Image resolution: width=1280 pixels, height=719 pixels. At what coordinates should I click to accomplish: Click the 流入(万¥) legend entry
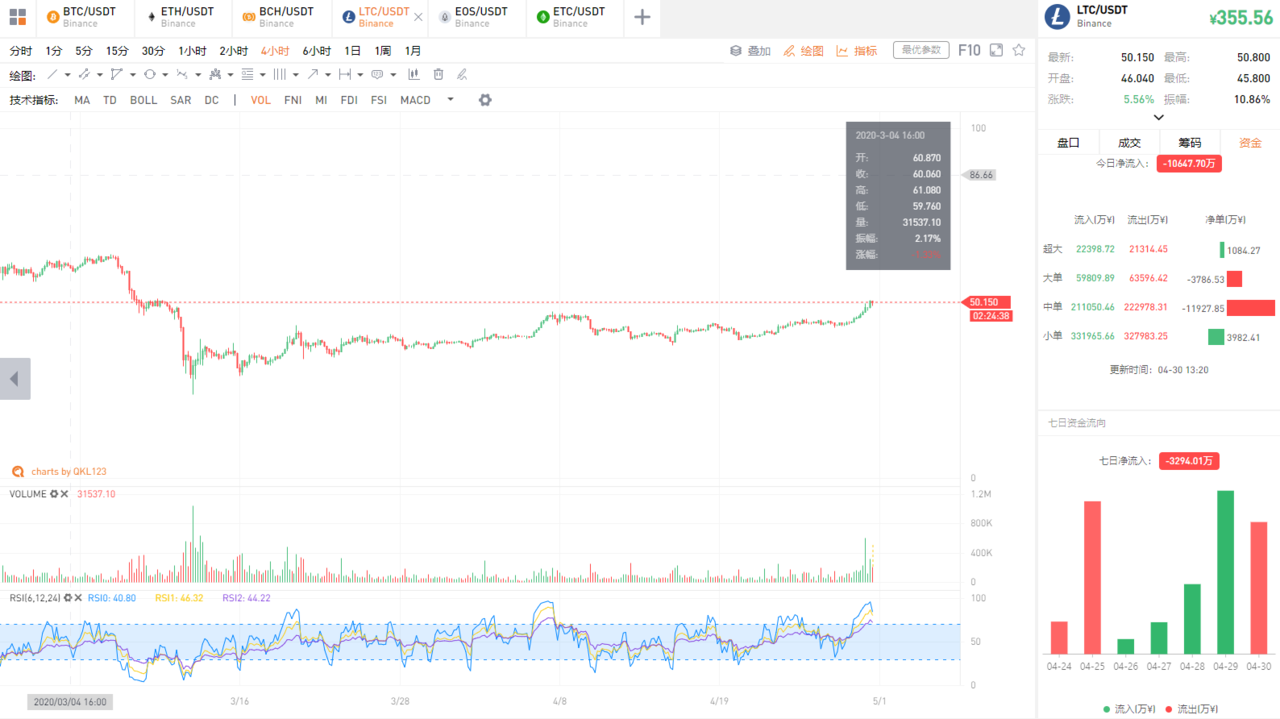click(1129, 709)
